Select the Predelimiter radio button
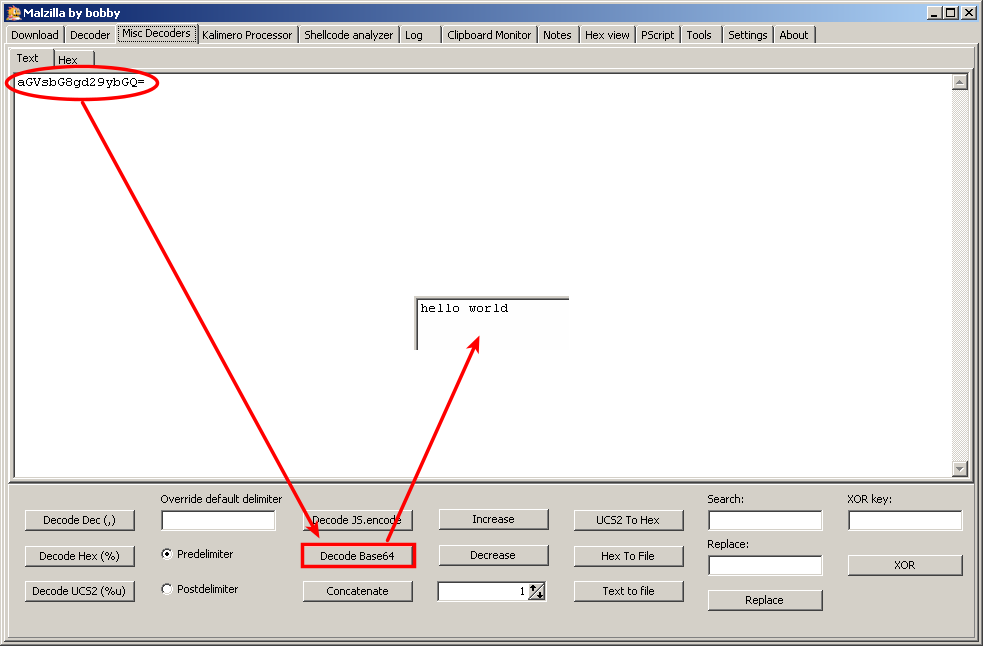983x646 pixels. tap(167, 554)
